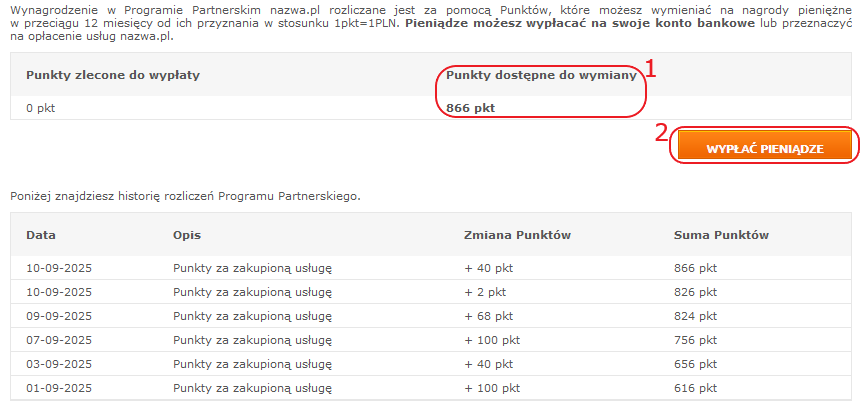The width and height of the screenshot is (862, 411).
Task: Select the '+ 2 pkt' change cell
Action: coord(485,292)
